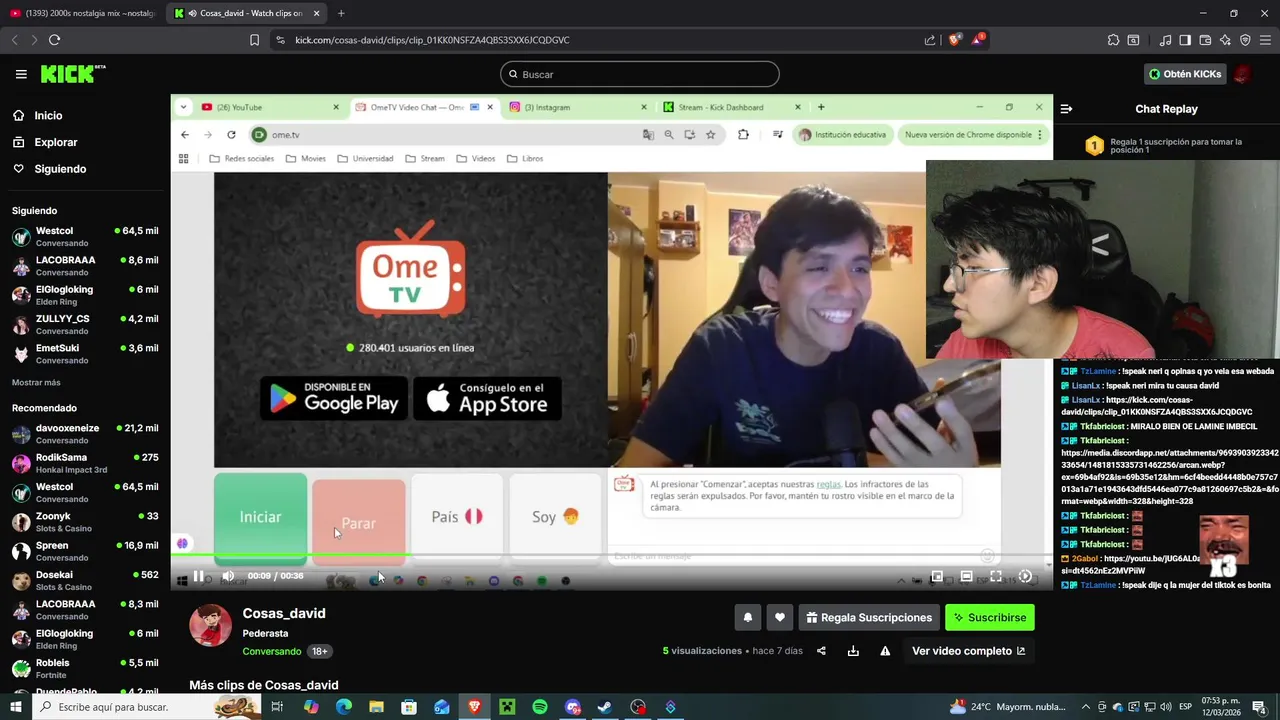Click Cosas_david streamer avatar
Image resolution: width=1280 pixels, height=720 pixels.
pyautogui.click(x=210, y=626)
